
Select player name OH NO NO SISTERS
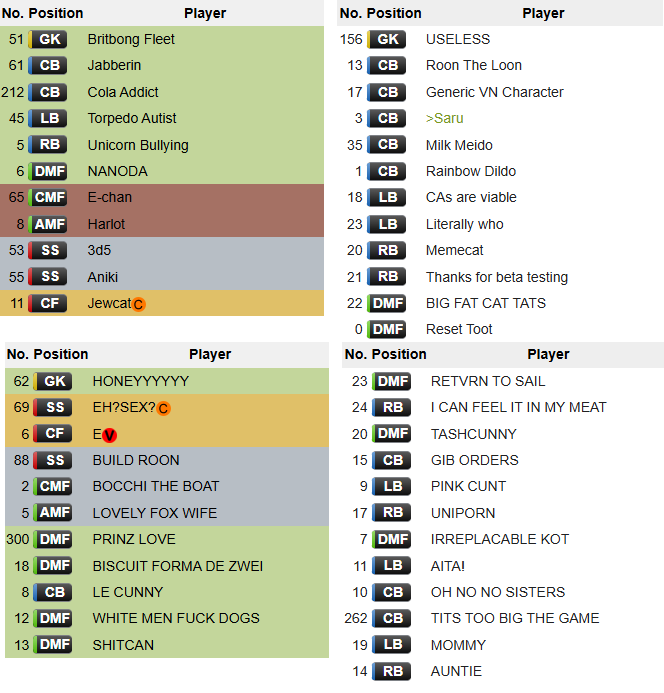(498, 592)
